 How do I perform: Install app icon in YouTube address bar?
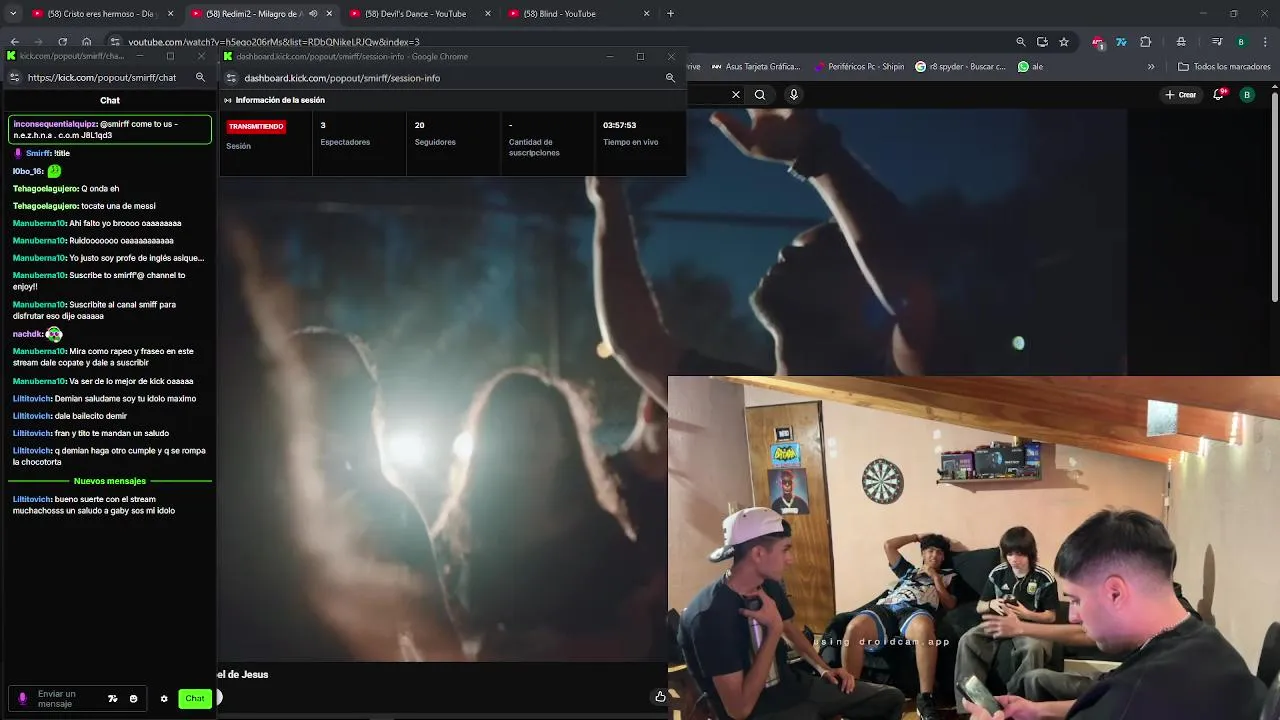(x=1042, y=42)
